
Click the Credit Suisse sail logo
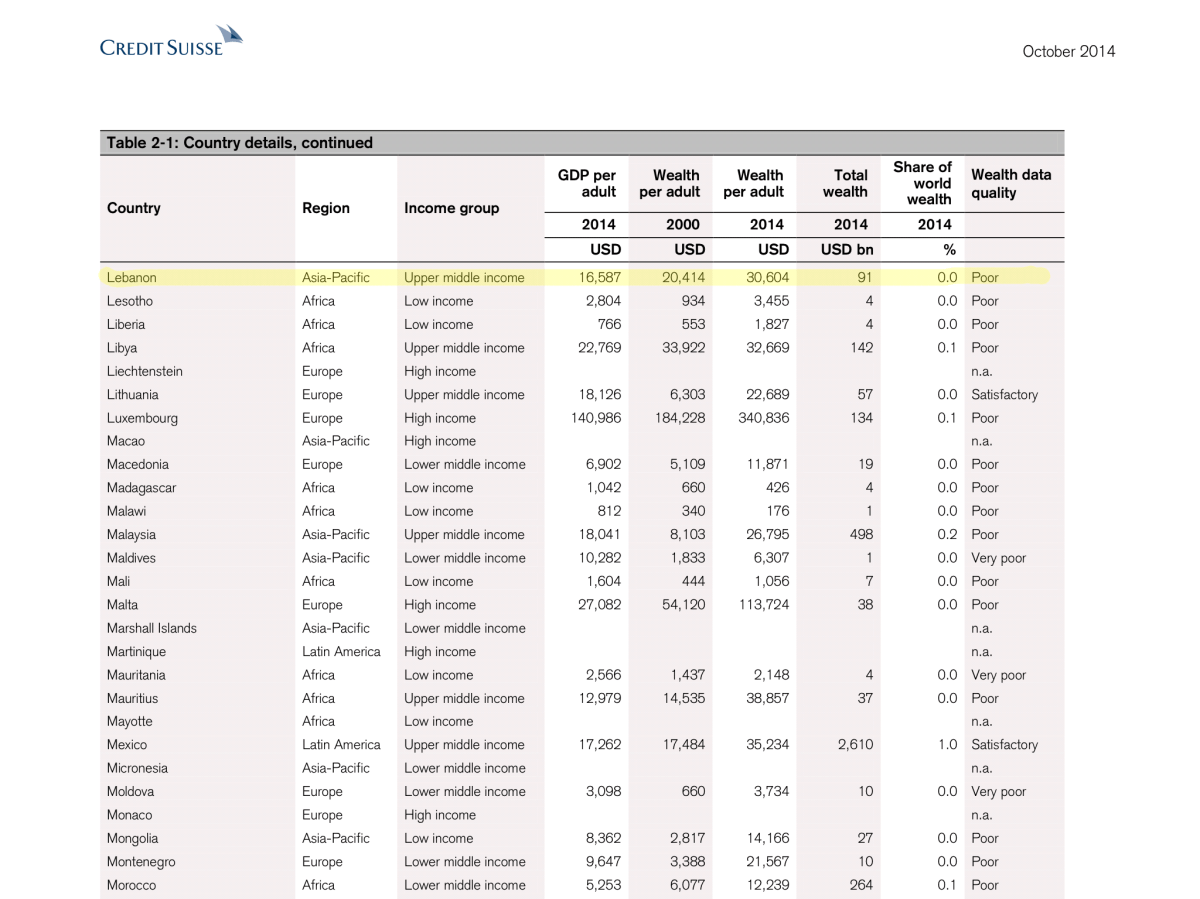click(230, 35)
